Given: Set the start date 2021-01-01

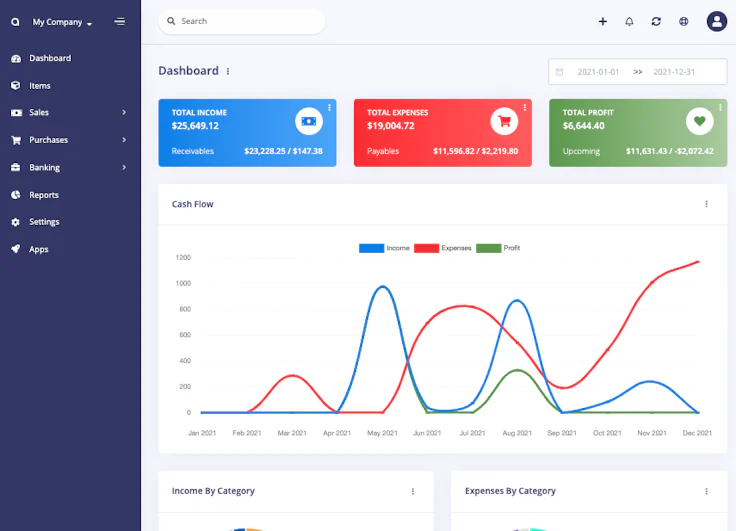Looking at the screenshot, I should coord(598,72).
